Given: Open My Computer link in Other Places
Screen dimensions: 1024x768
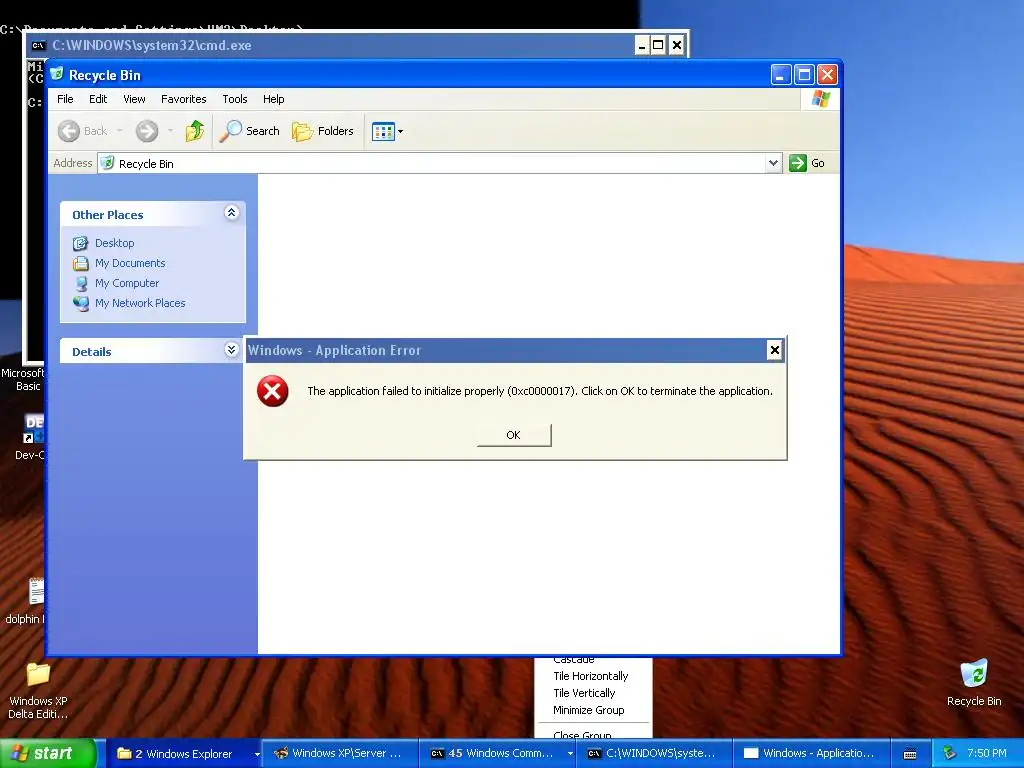Looking at the screenshot, I should click(127, 283).
